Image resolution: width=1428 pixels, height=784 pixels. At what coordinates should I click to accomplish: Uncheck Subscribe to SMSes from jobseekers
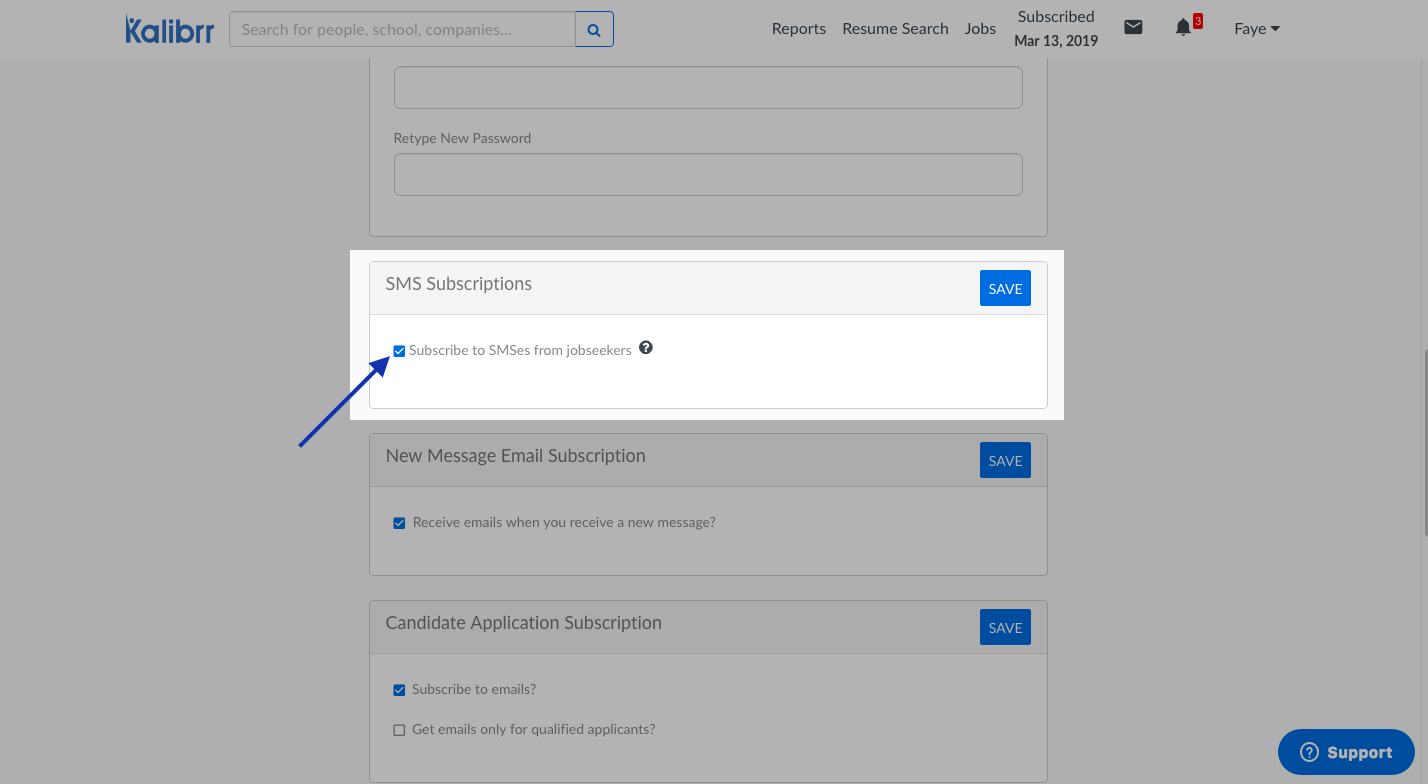(399, 351)
